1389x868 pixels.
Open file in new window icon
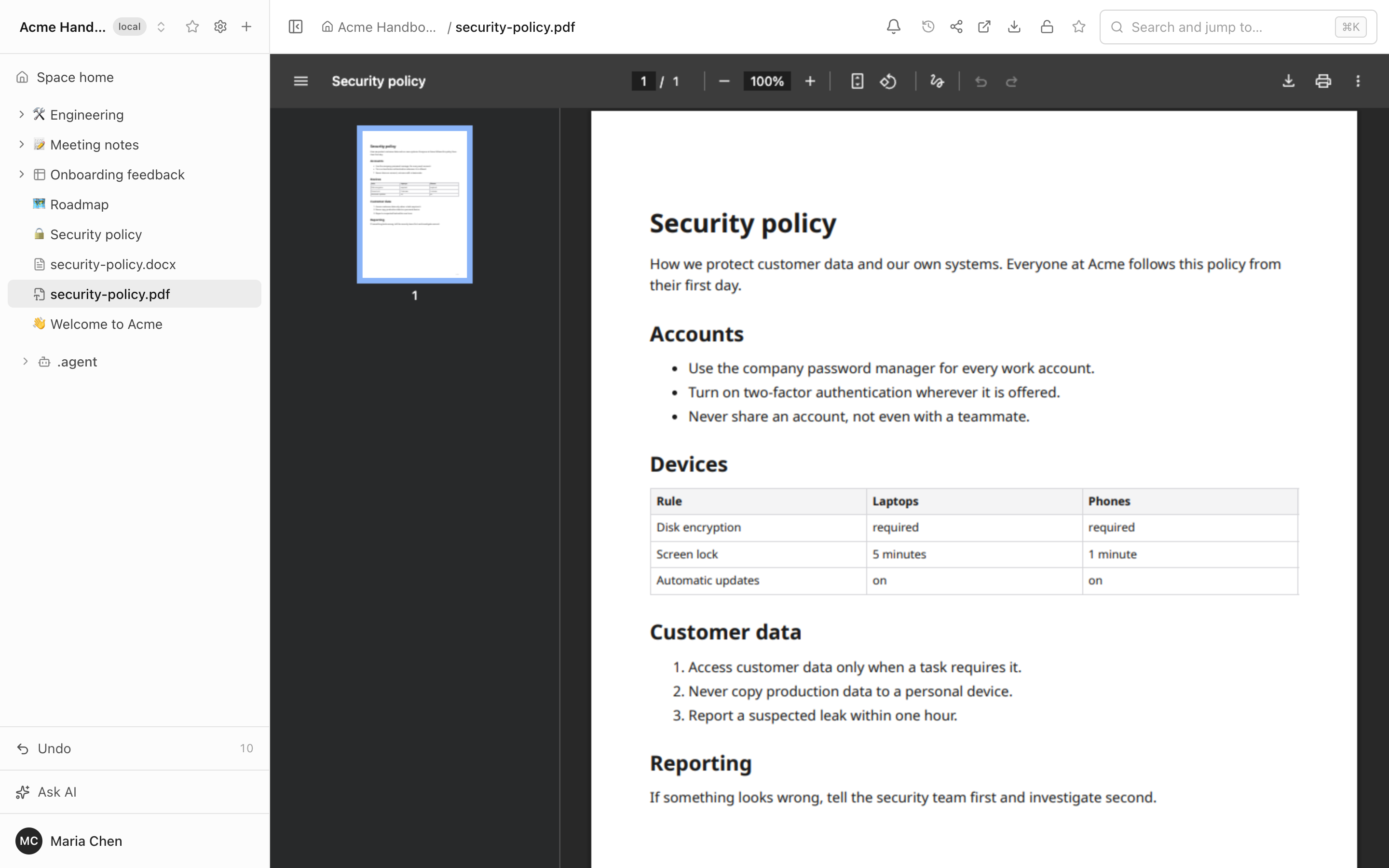tap(984, 27)
